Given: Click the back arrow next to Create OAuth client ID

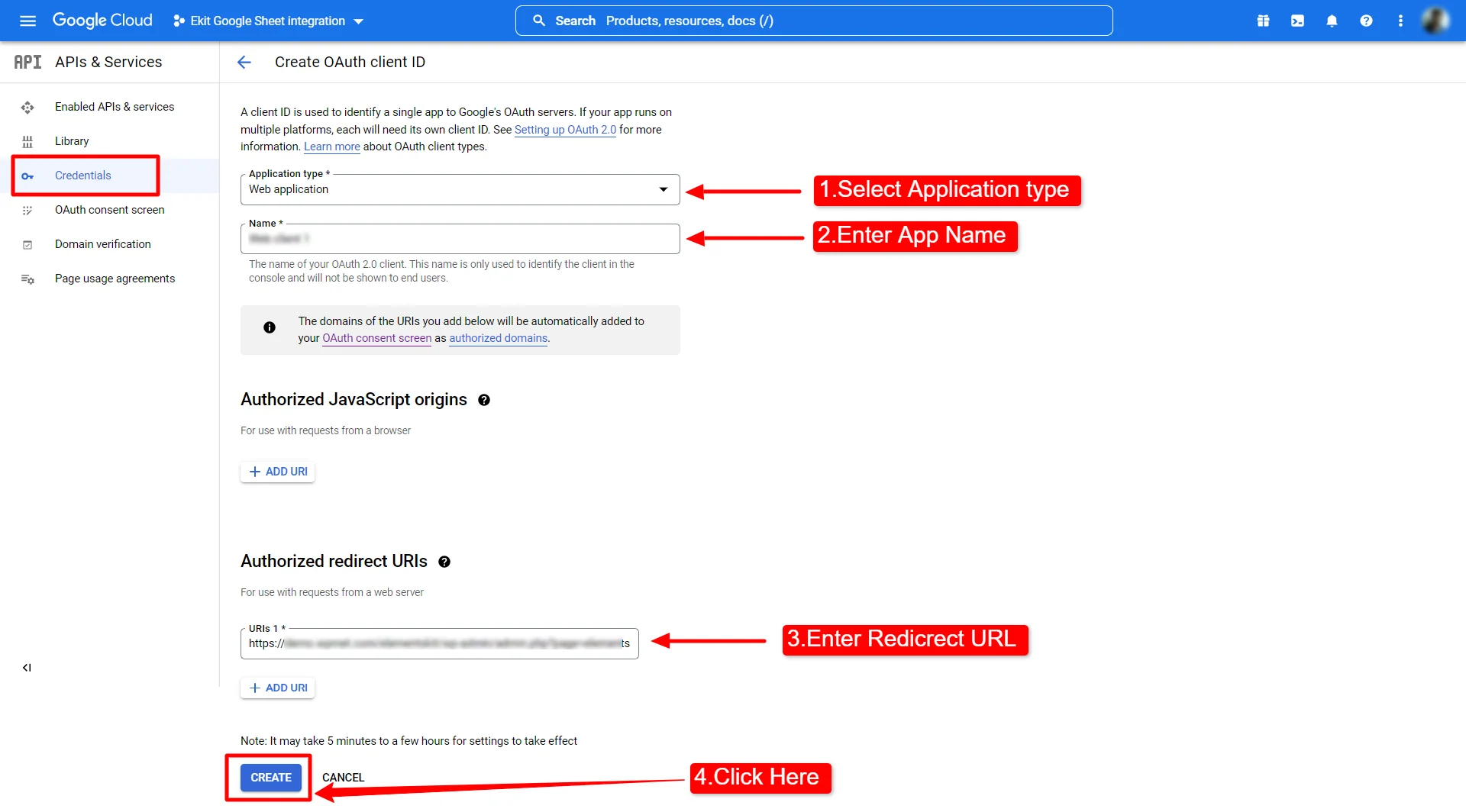Looking at the screenshot, I should (244, 62).
